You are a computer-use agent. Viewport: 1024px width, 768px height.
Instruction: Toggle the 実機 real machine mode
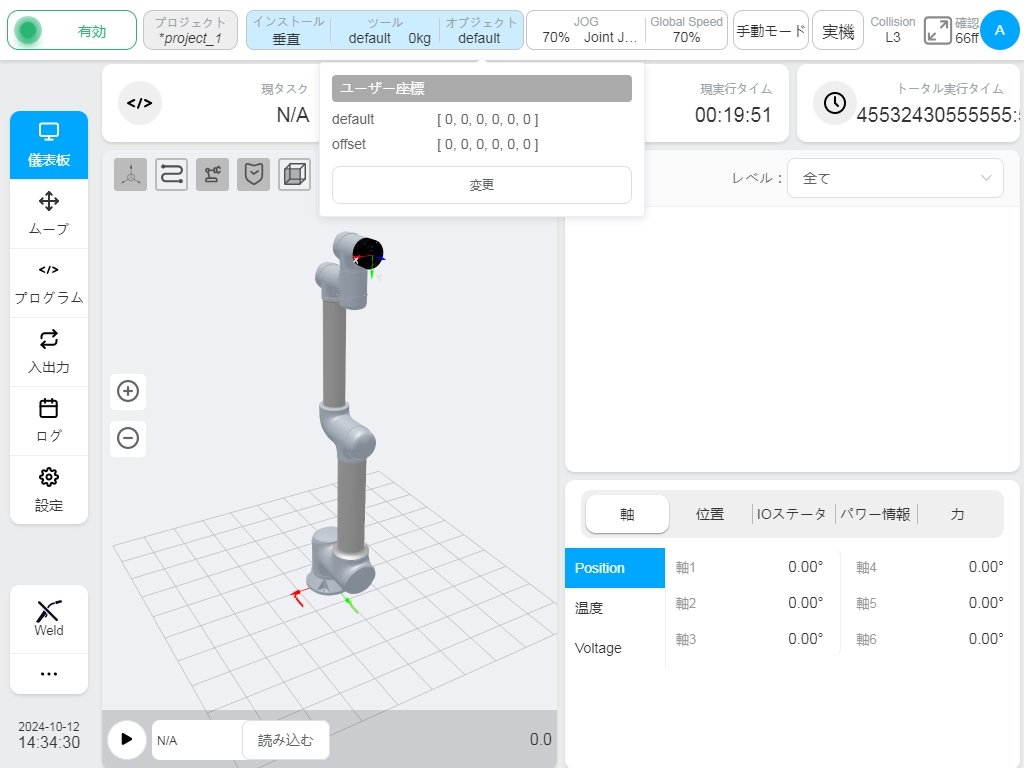[838, 30]
